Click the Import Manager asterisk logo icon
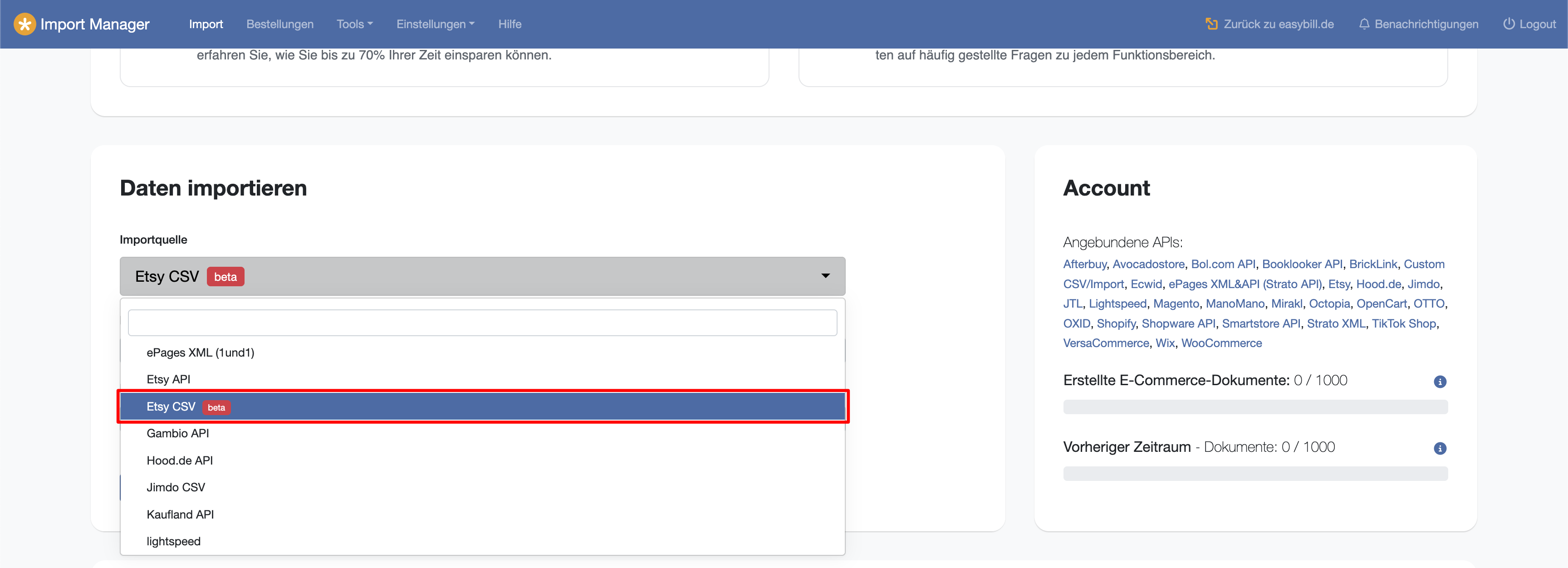The height and width of the screenshot is (568, 1568). 24,24
